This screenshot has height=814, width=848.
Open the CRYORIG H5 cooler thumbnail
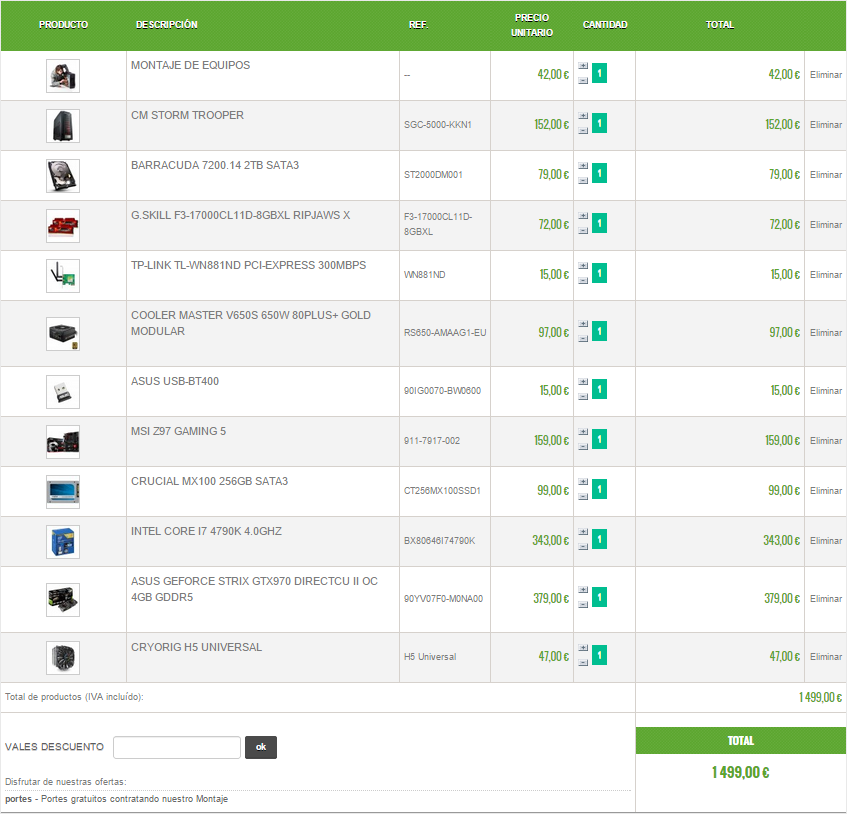[x=63, y=658]
